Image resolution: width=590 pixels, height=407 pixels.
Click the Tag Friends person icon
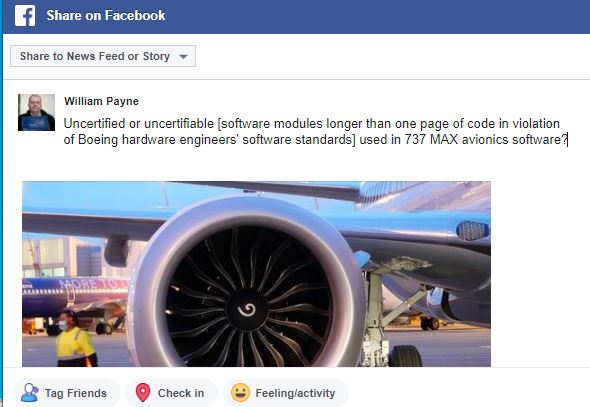pos(30,393)
